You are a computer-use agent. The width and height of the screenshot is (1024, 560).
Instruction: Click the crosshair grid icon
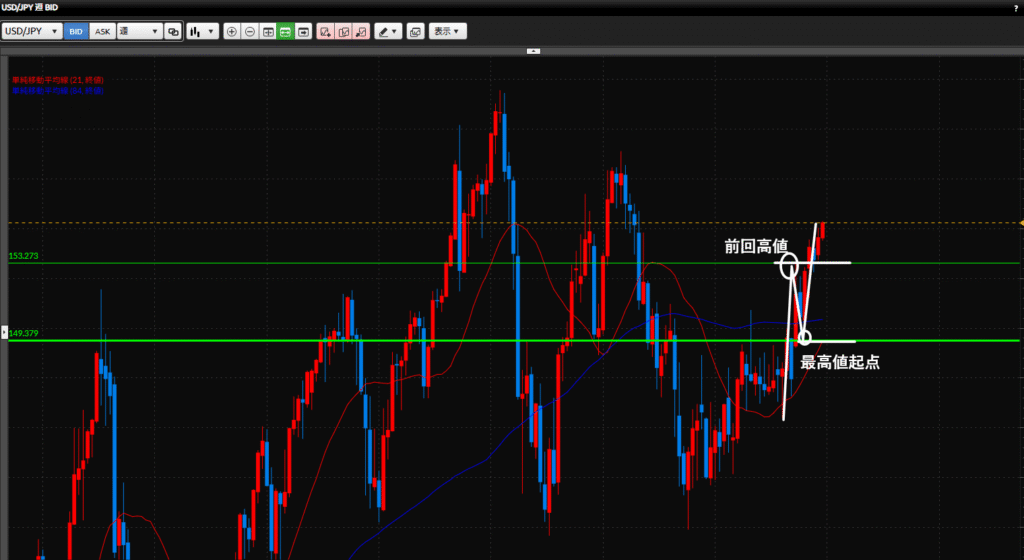[x=268, y=31]
